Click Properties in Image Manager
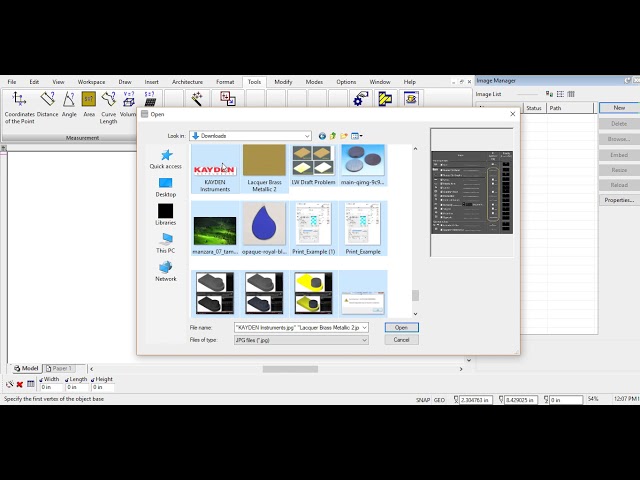The image size is (640, 480). [619, 200]
